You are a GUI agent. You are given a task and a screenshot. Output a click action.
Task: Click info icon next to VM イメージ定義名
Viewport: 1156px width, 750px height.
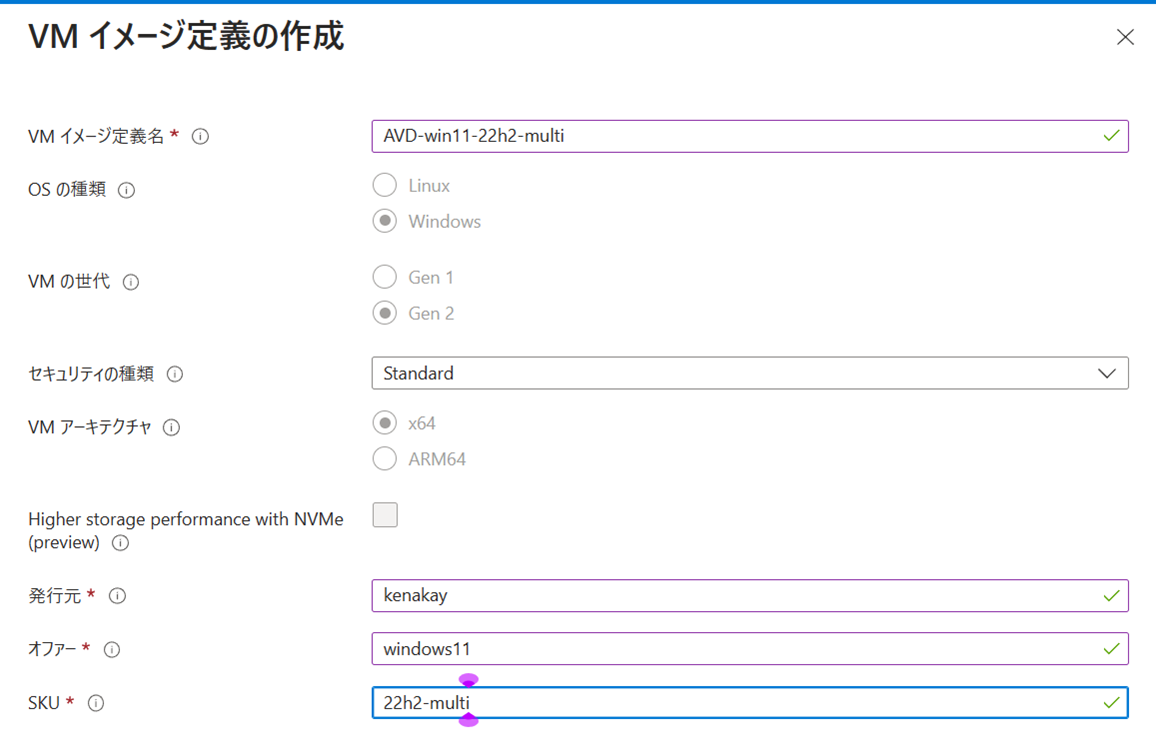(x=200, y=136)
